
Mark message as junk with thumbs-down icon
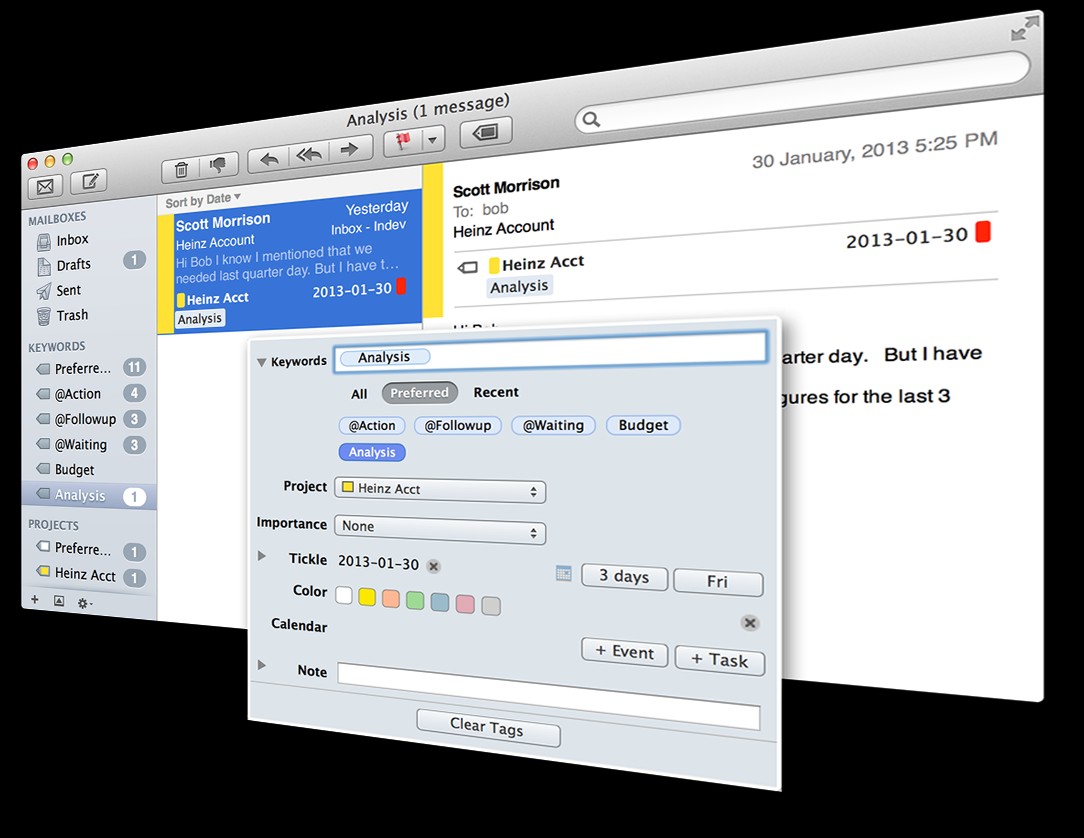point(219,165)
